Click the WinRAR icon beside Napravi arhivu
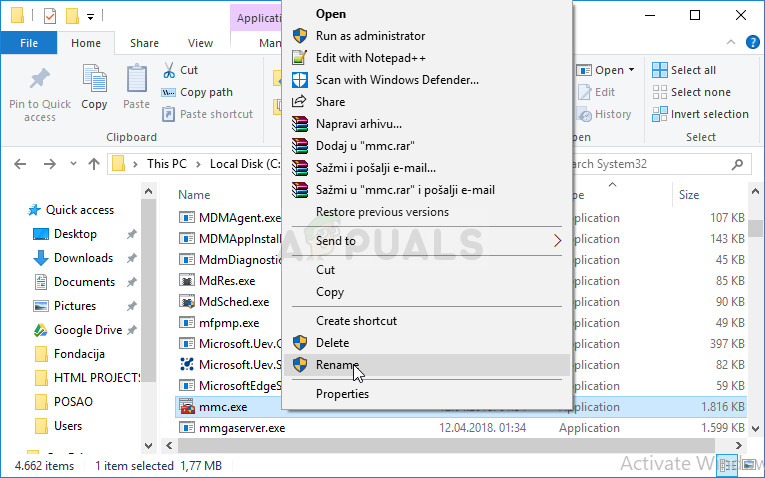Viewport: 765px width, 478px height. tap(300, 124)
